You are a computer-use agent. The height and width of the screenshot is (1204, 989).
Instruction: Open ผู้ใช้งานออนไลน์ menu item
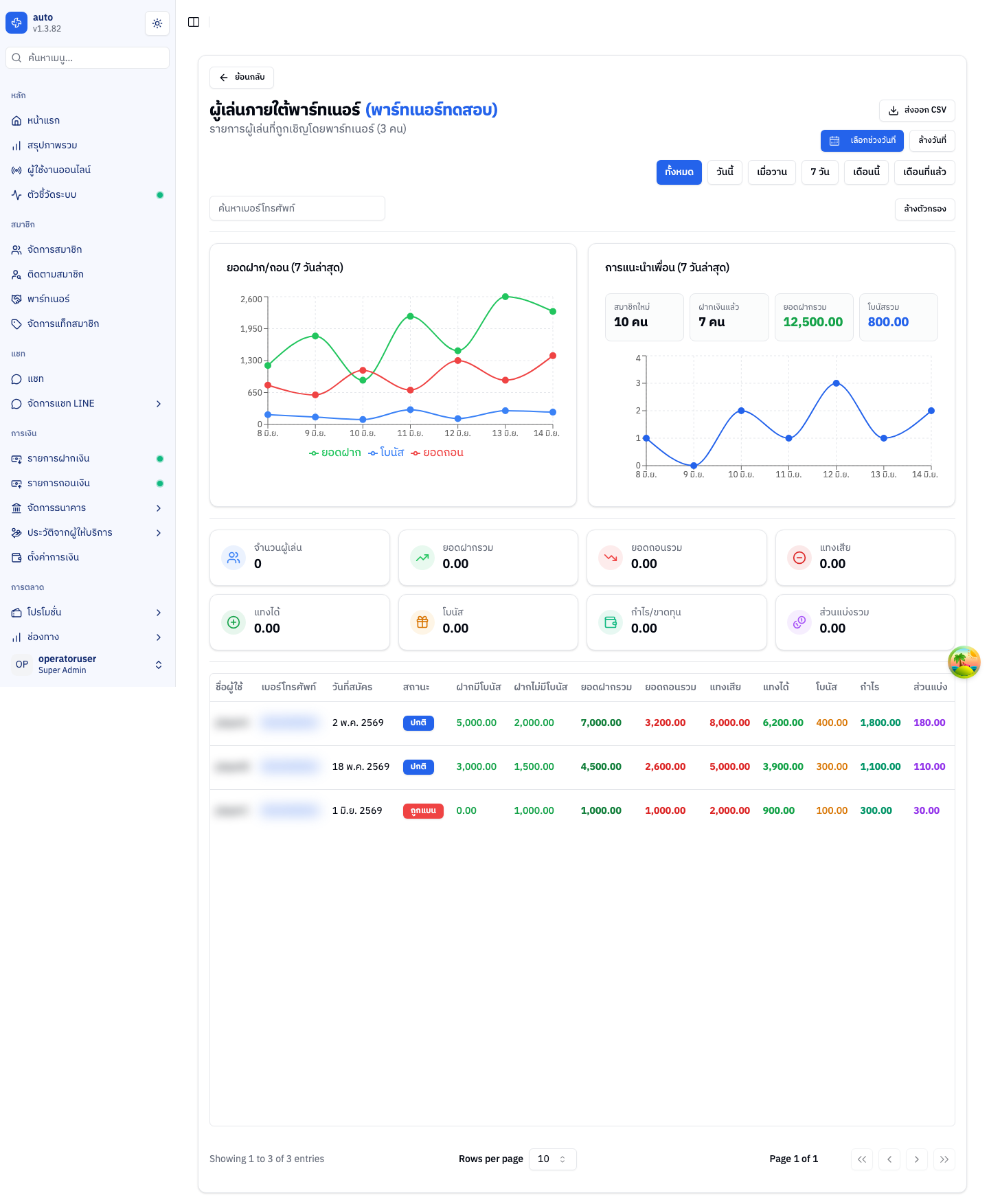point(87,170)
